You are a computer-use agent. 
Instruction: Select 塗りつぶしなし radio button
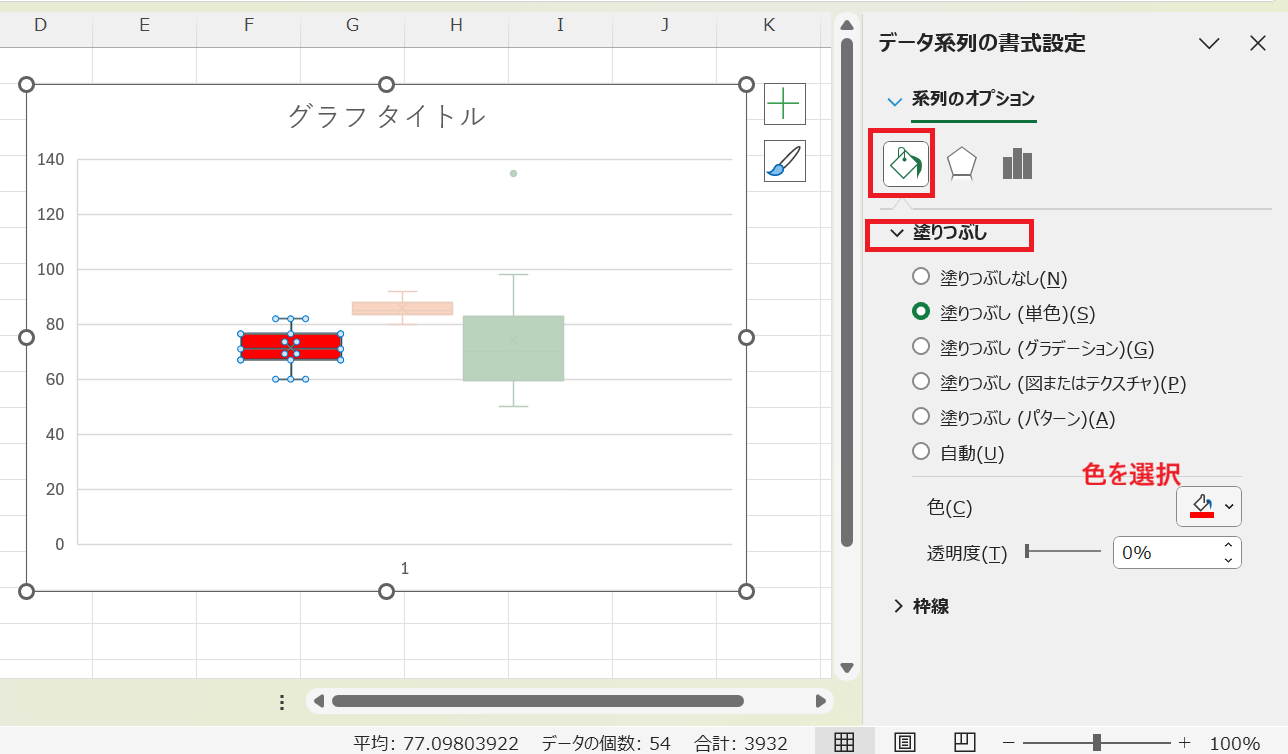coord(920,277)
